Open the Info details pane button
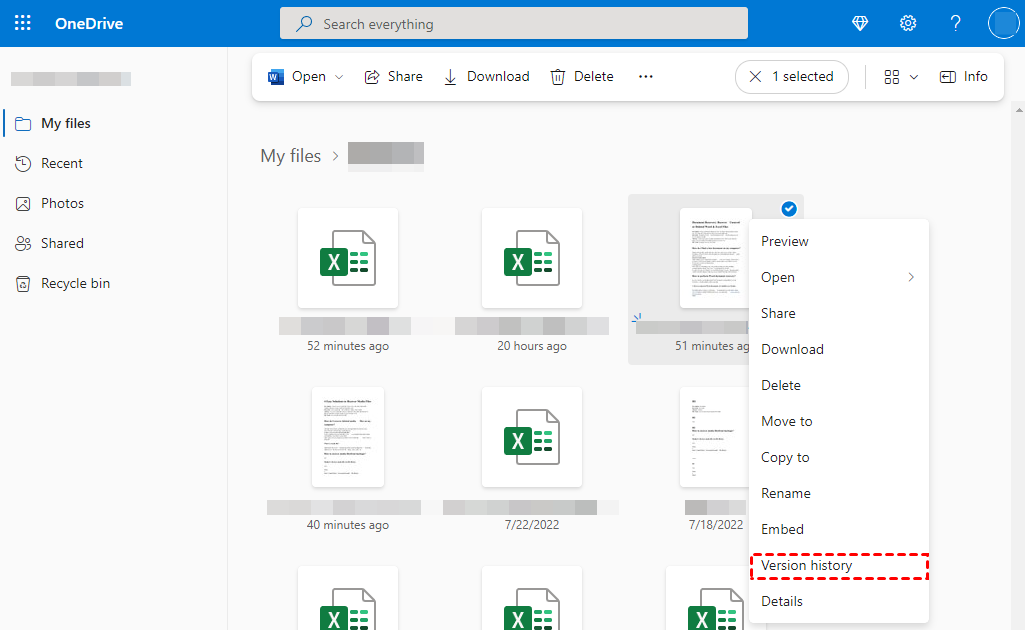 [x=964, y=76]
